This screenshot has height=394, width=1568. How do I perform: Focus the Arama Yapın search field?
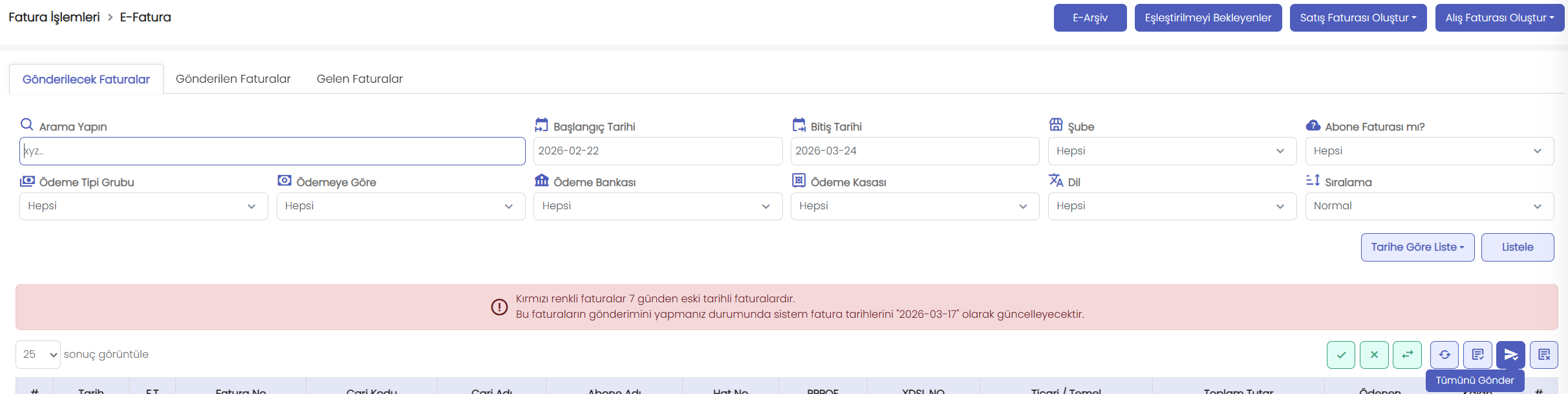[272, 151]
